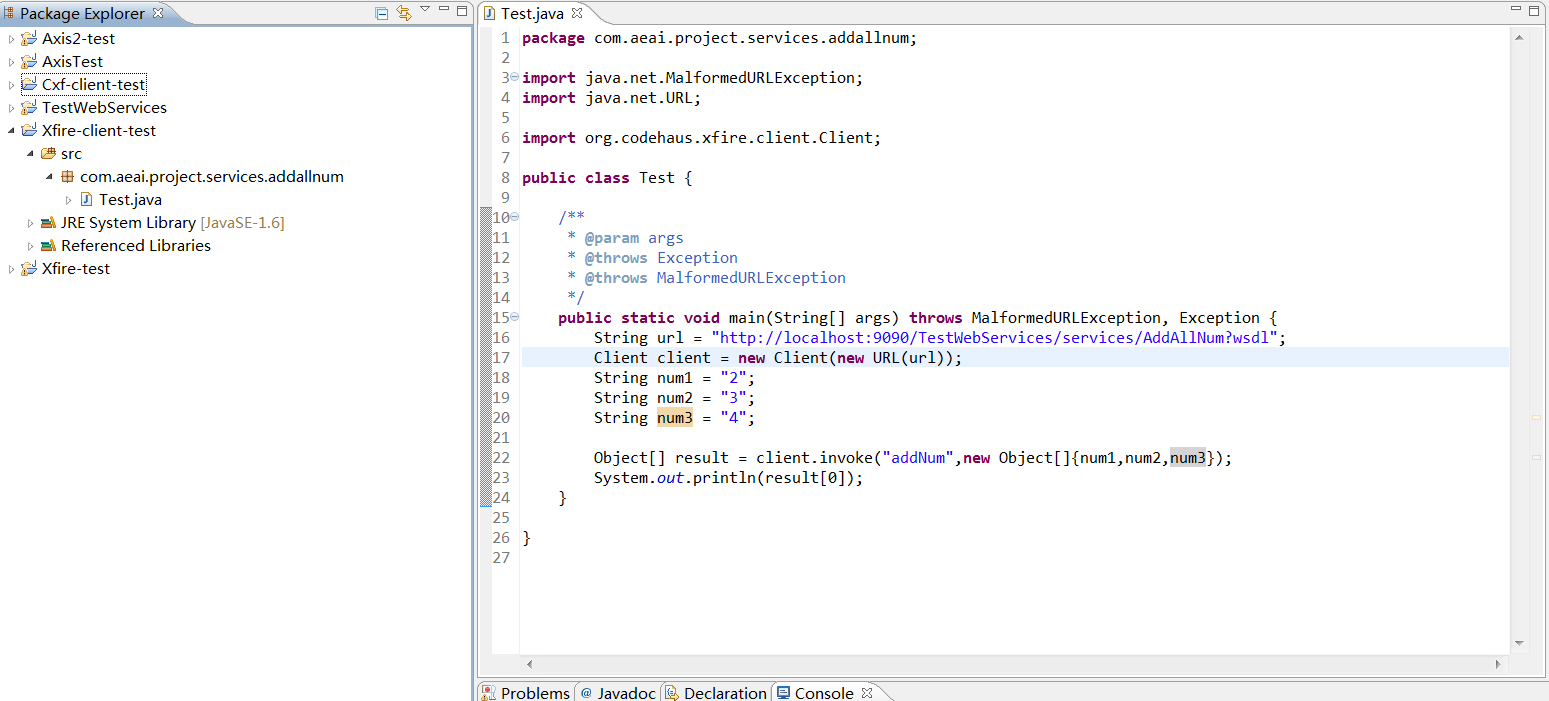Expand the Test.java tree node
1549x701 pixels.
click(x=68, y=200)
